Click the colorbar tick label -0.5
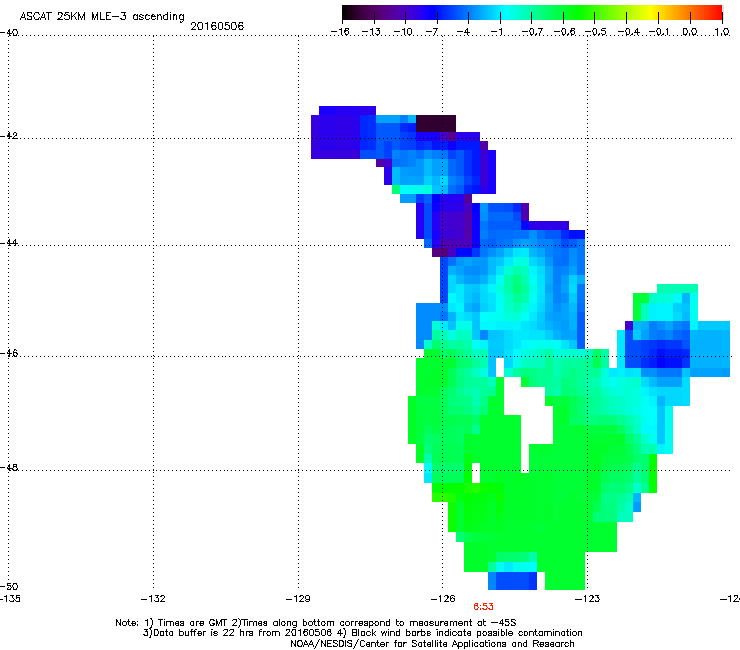Image resolution: width=740 pixels, height=650 pixels. click(596, 32)
